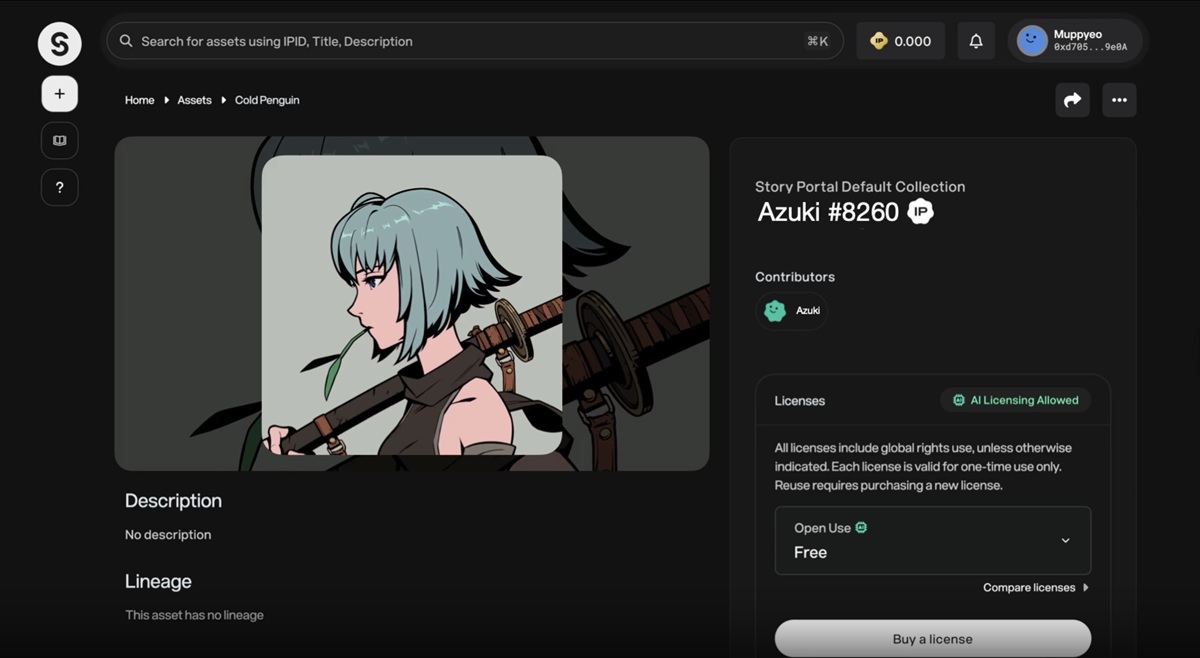The height and width of the screenshot is (658, 1200).
Task: Expand the Open Use Free license dropdown
Action: coord(1065,540)
